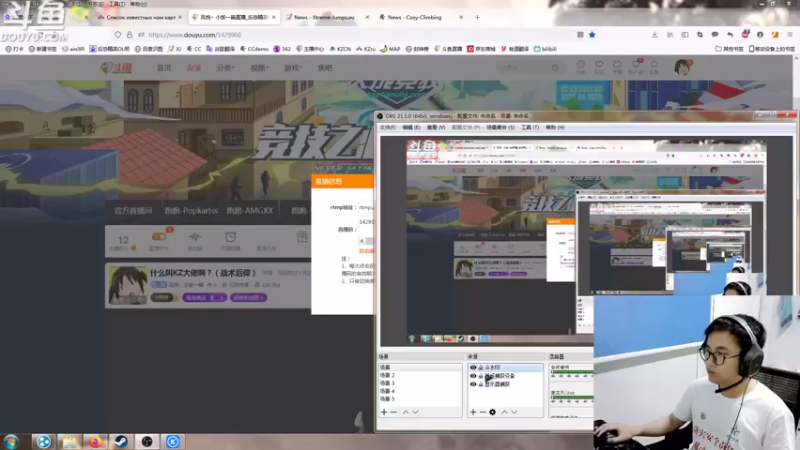Screen dimensions: 800x450
Task: Select scene 5 row in OBS scenes list
Action: tap(419, 399)
